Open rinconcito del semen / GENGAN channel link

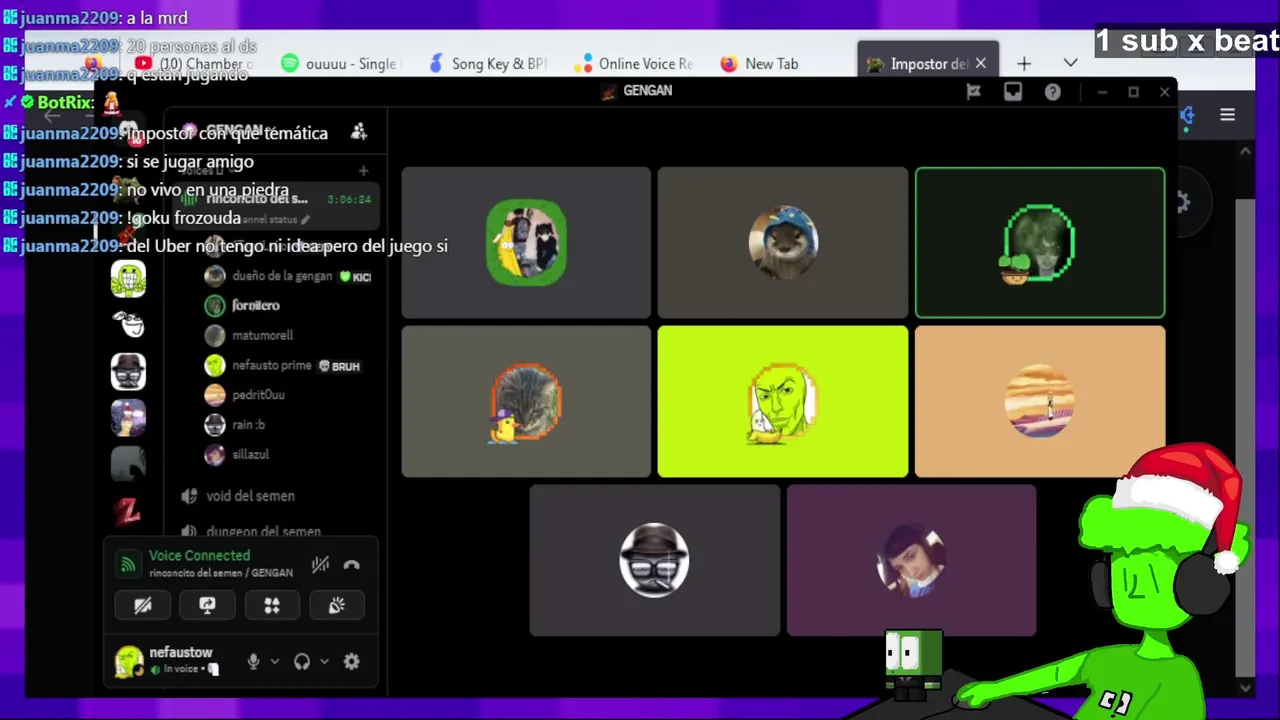coord(221,573)
